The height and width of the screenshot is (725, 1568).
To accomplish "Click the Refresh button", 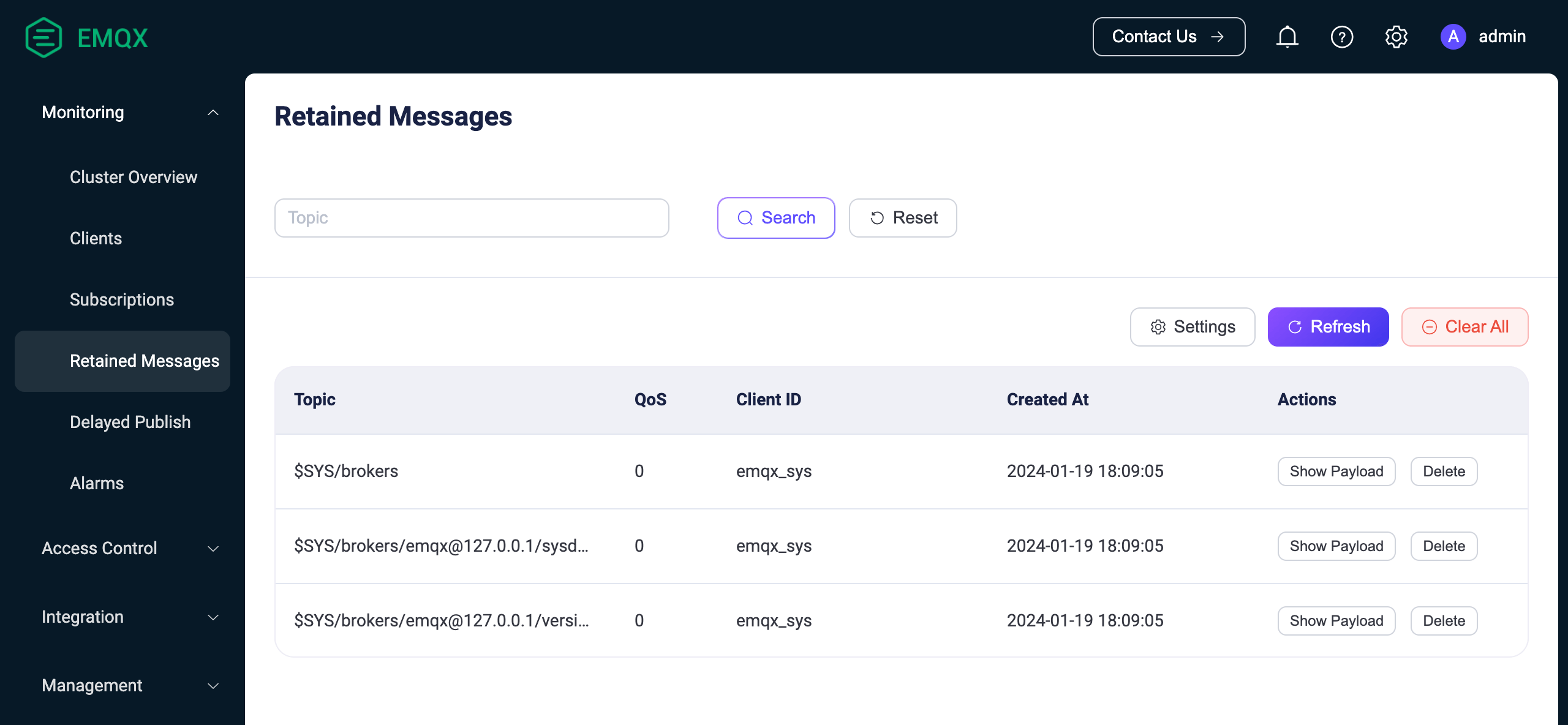I will click(x=1328, y=327).
